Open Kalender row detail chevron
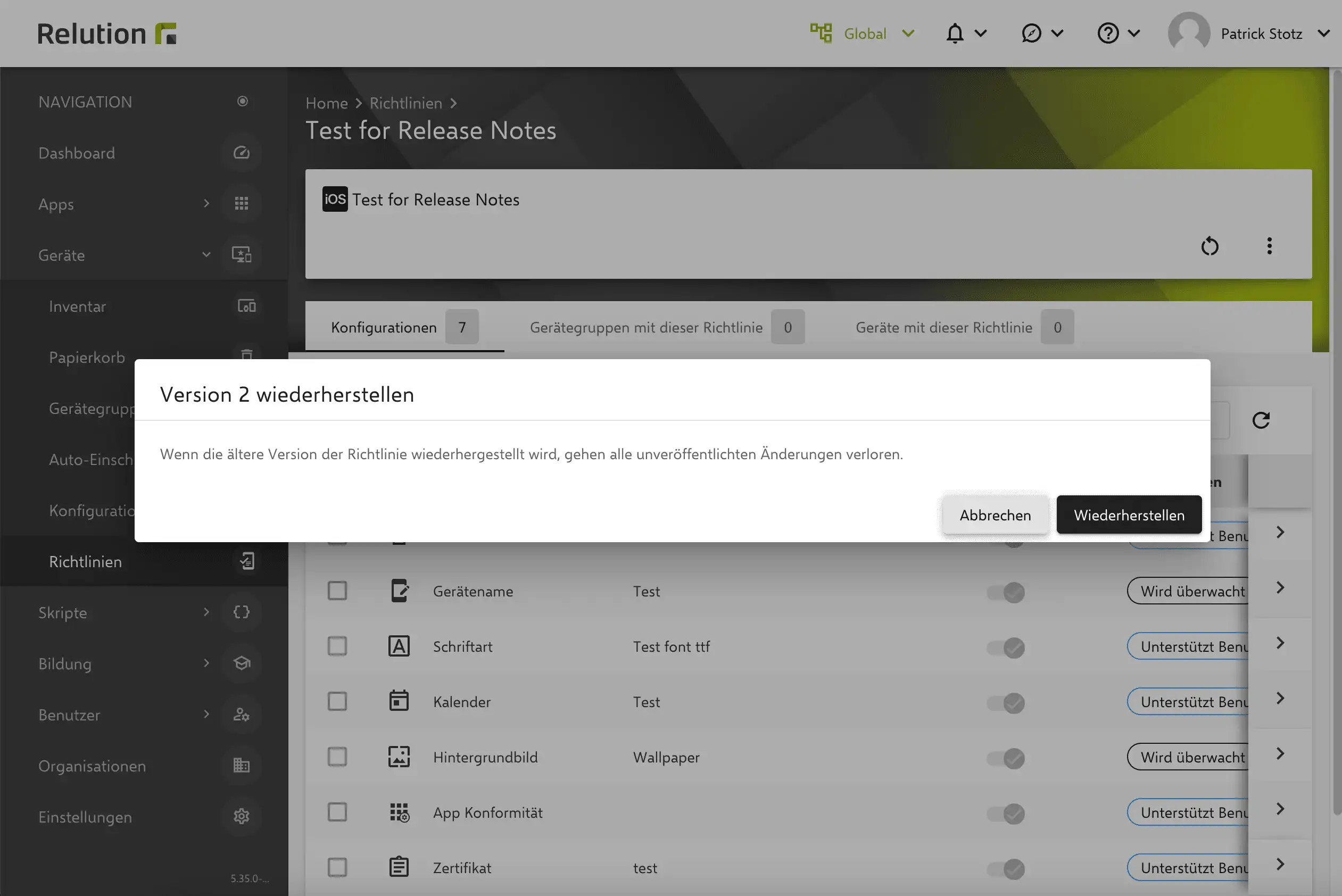Screen dimensions: 1342x896 [1280, 698]
